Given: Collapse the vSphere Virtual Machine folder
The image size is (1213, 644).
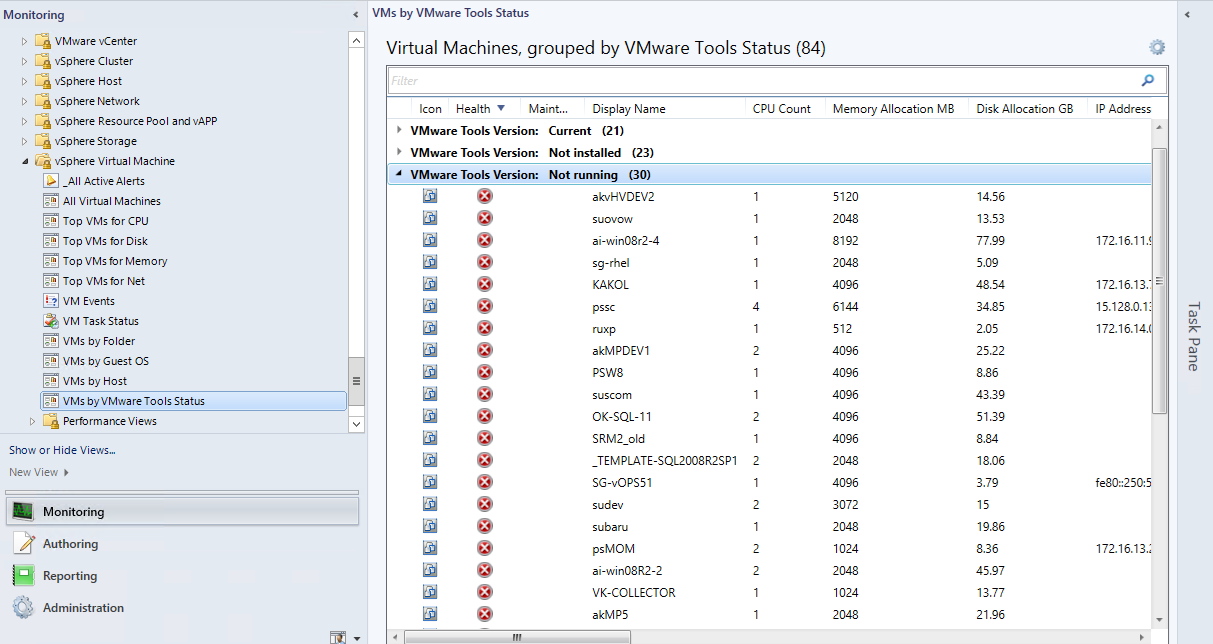Looking at the screenshot, I should [x=25, y=161].
